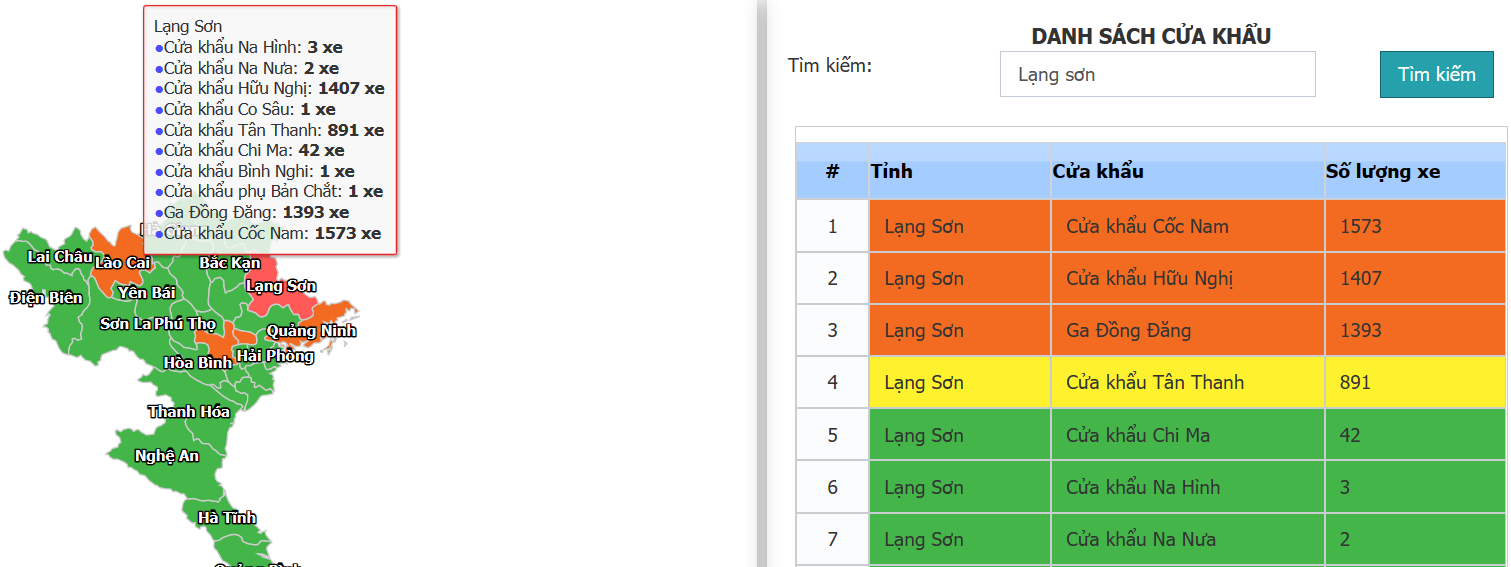1511x567 pixels.
Task: Click the Số lượng xe column header
Action: tap(1383, 172)
